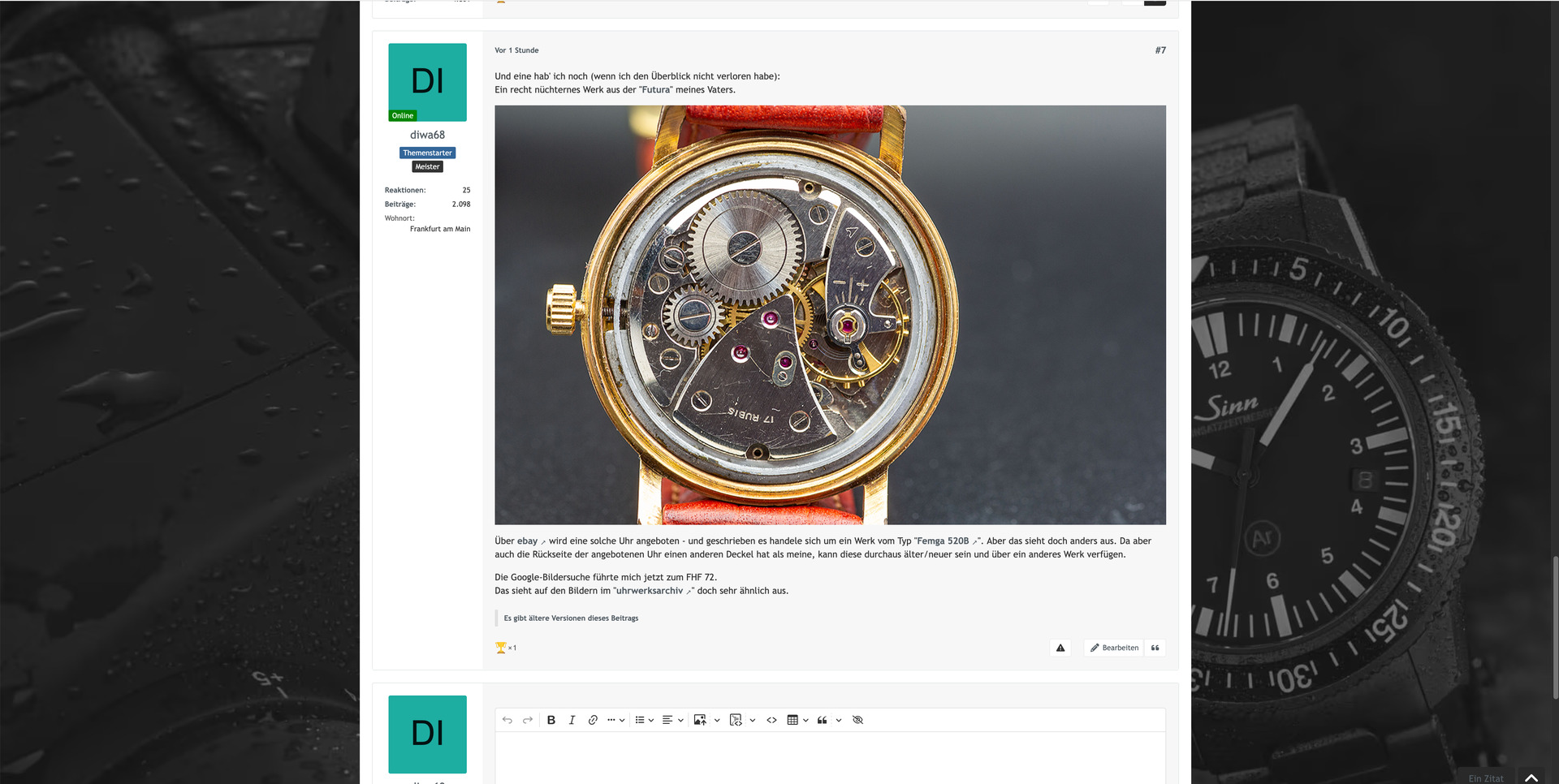Image resolution: width=1559 pixels, height=784 pixels.
Task: Click the watch movement photo
Action: 830,315
